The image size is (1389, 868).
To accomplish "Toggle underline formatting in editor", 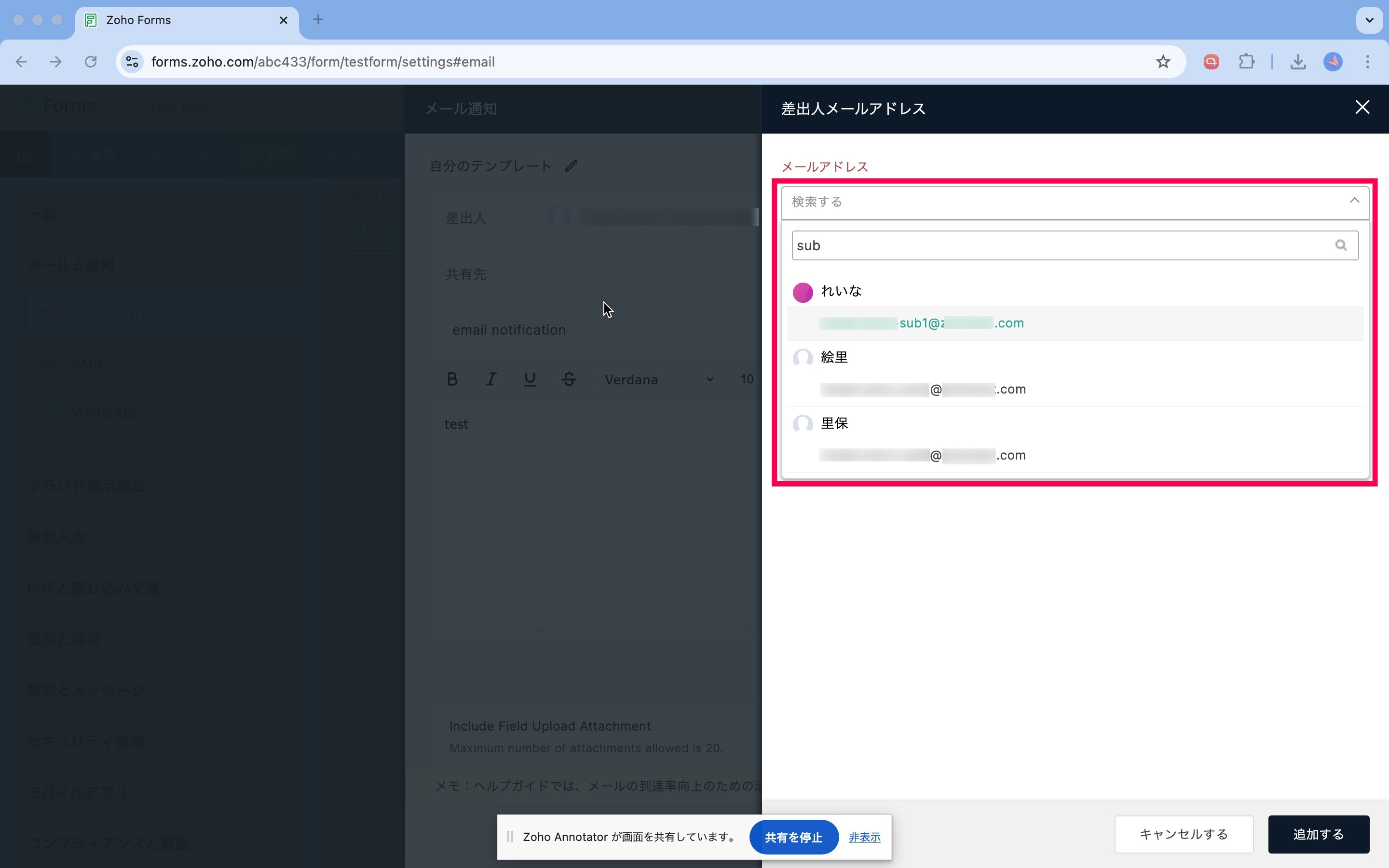I will click(530, 379).
